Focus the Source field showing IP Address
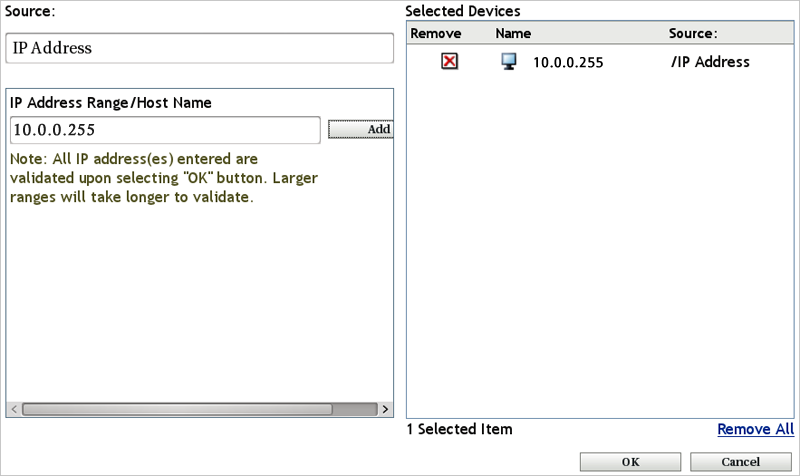Screen dimensions: 800x476 click(200, 48)
